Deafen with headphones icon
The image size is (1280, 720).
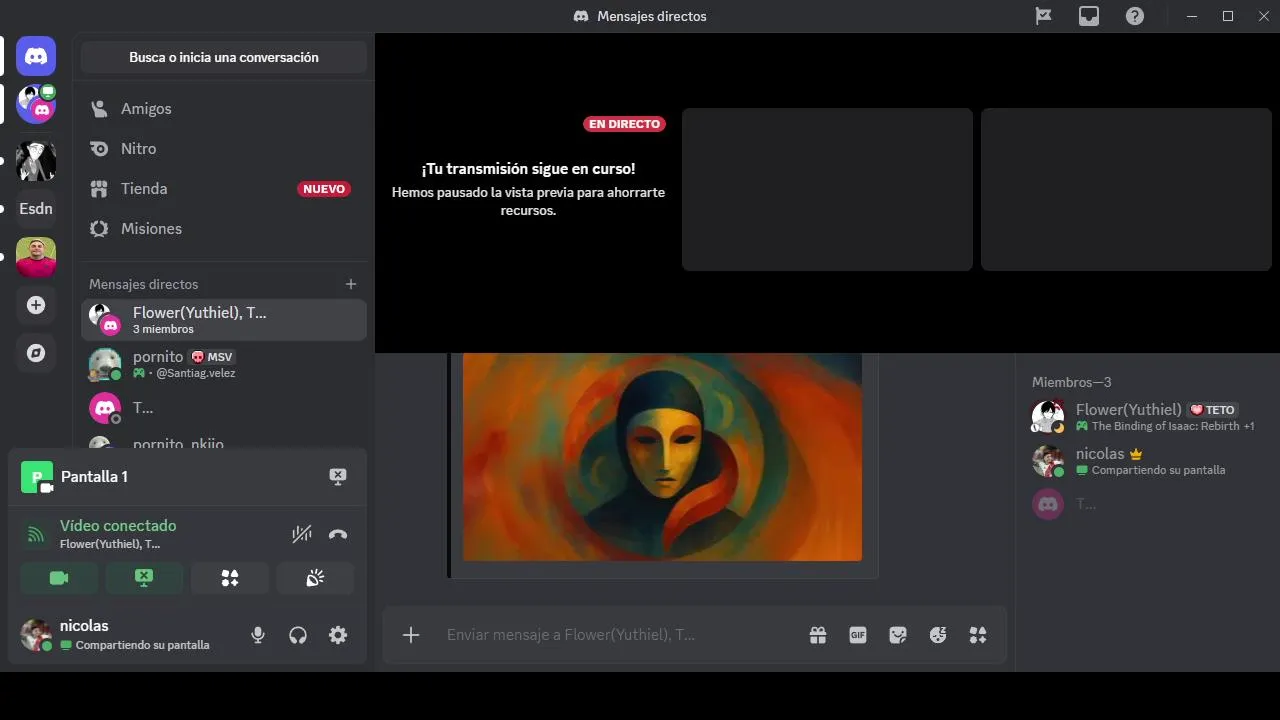(x=298, y=635)
